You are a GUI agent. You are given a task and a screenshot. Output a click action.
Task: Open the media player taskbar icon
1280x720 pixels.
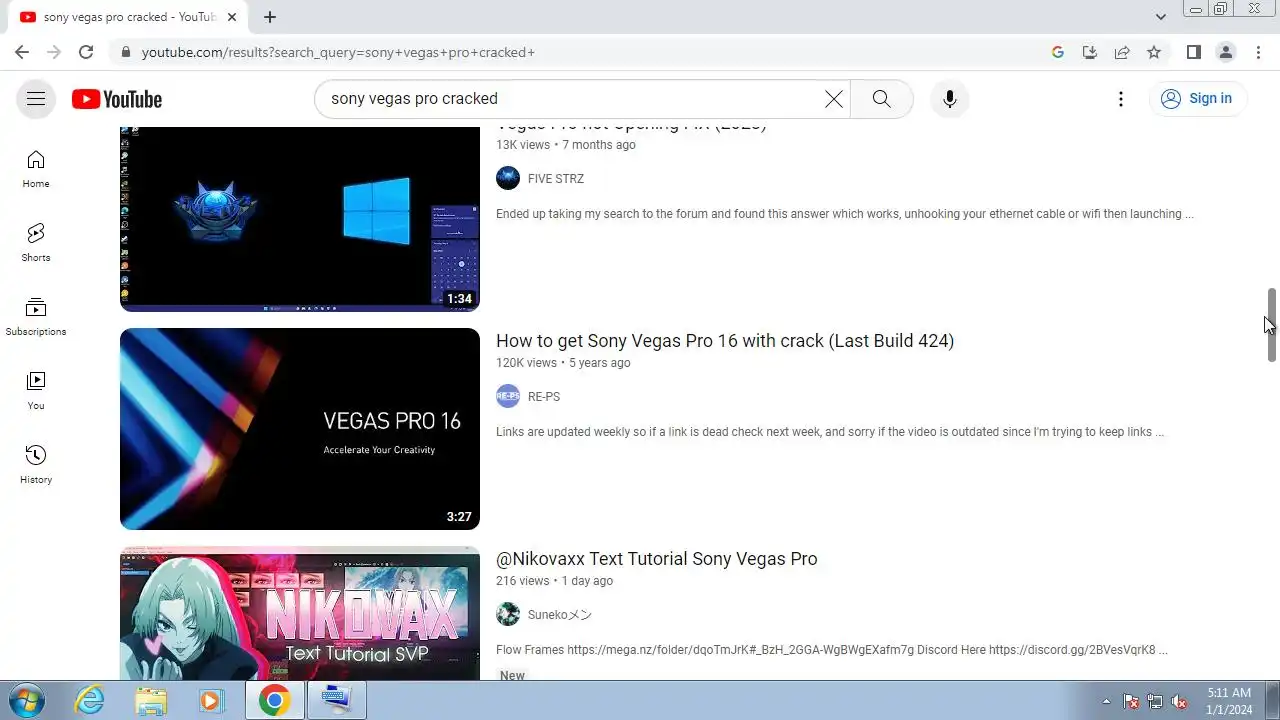point(210,701)
